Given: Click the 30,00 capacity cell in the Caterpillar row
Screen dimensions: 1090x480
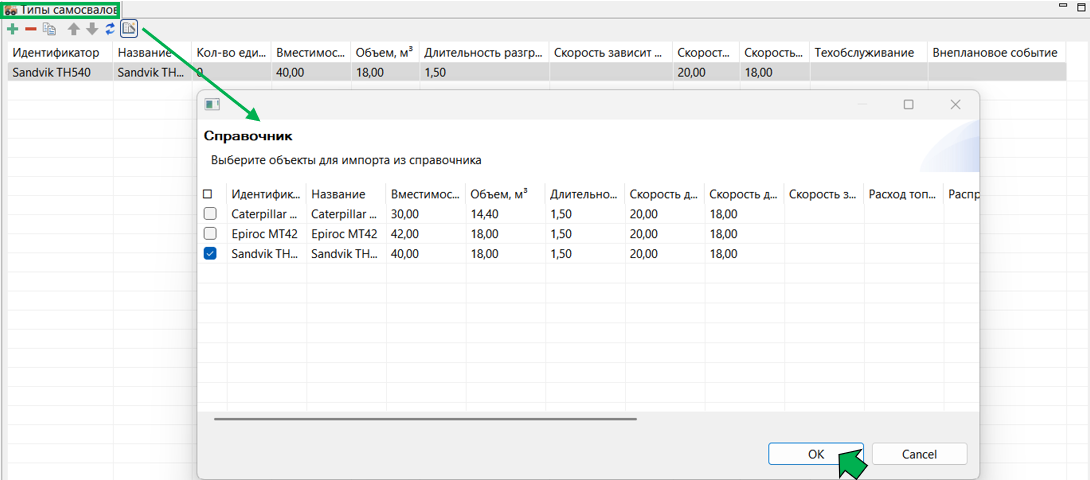Looking at the screenshot, I should pos(426,214).
